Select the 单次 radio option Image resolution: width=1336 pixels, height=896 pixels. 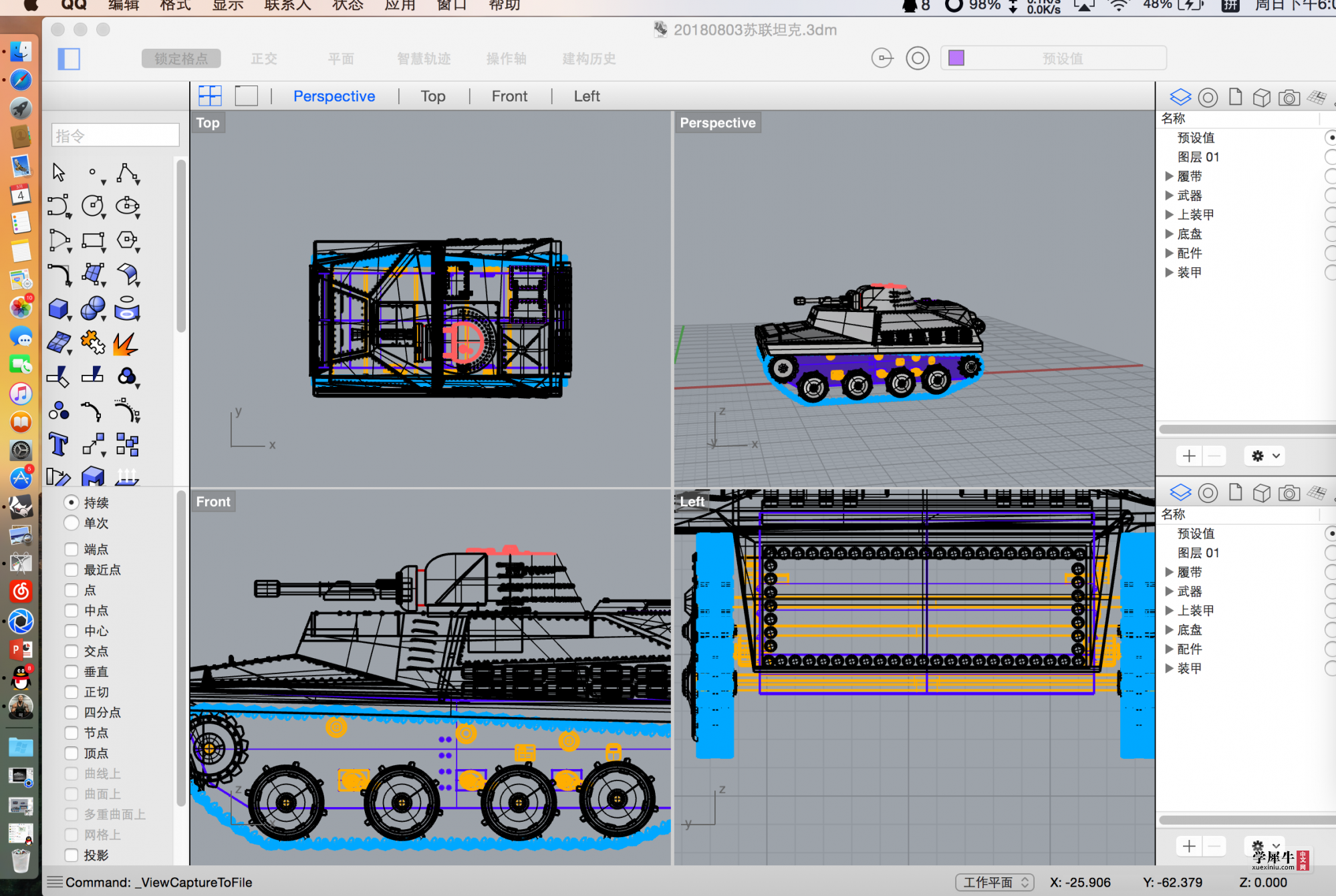pyautogui.click(x=72, y=523)
